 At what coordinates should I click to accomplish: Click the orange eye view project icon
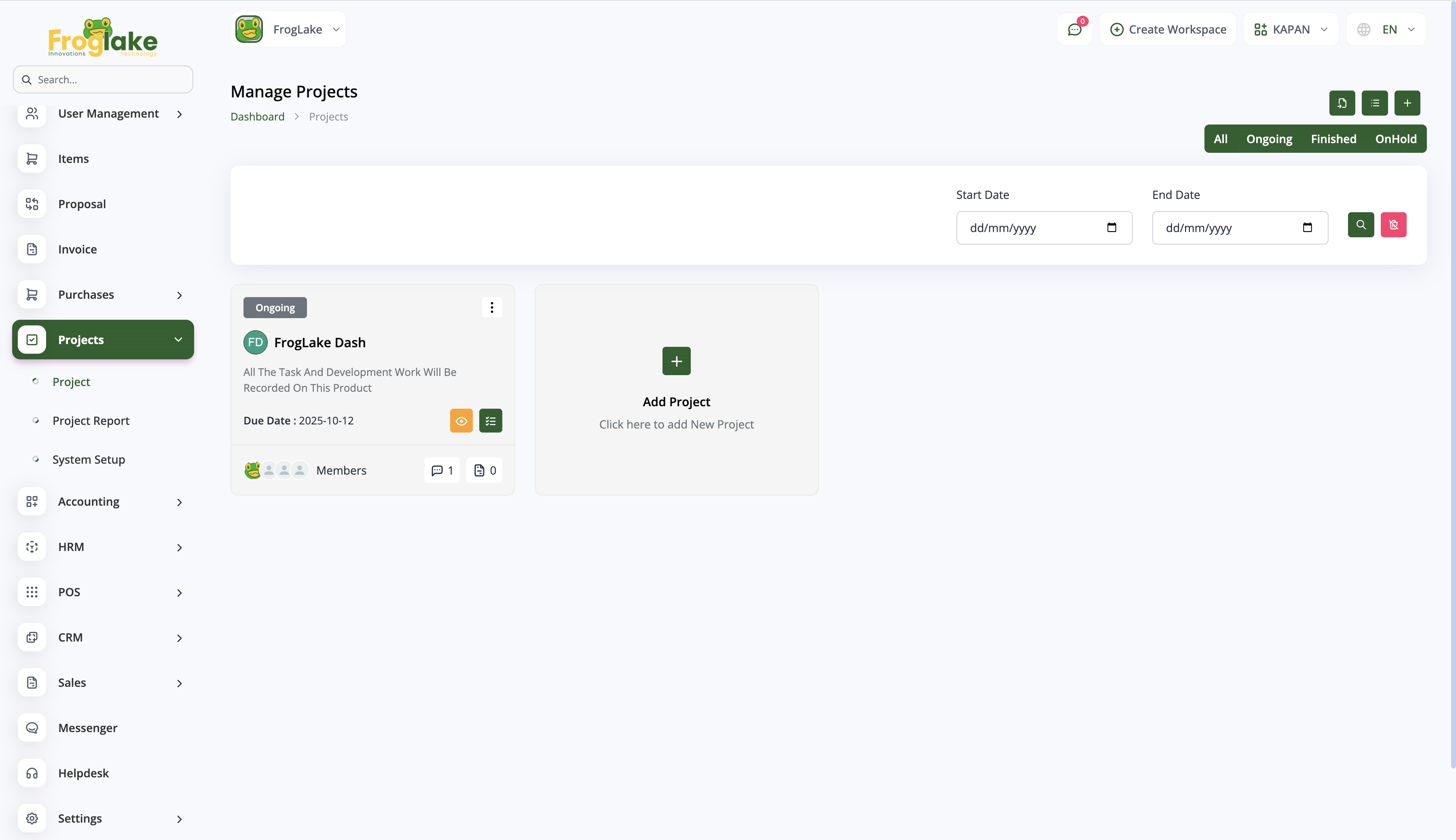pyautogui.click(x=461, y=420)
